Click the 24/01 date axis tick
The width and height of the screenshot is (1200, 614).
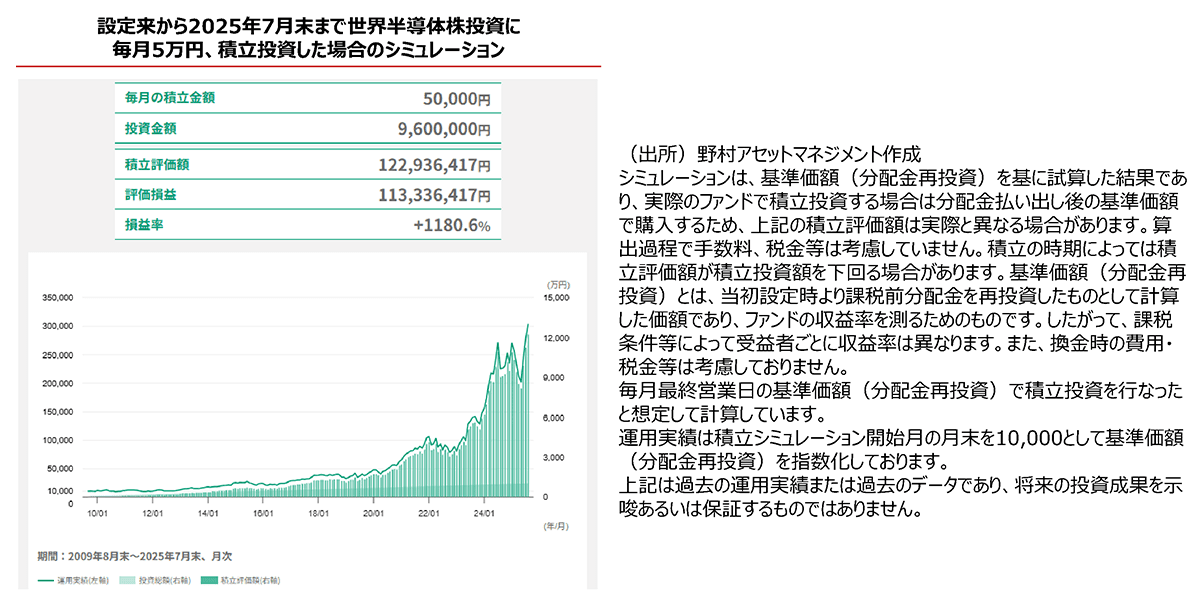point(485,512)
